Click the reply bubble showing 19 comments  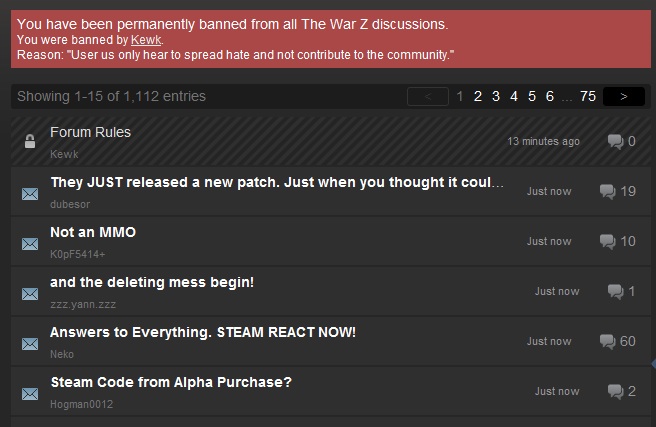pos(606,191)
